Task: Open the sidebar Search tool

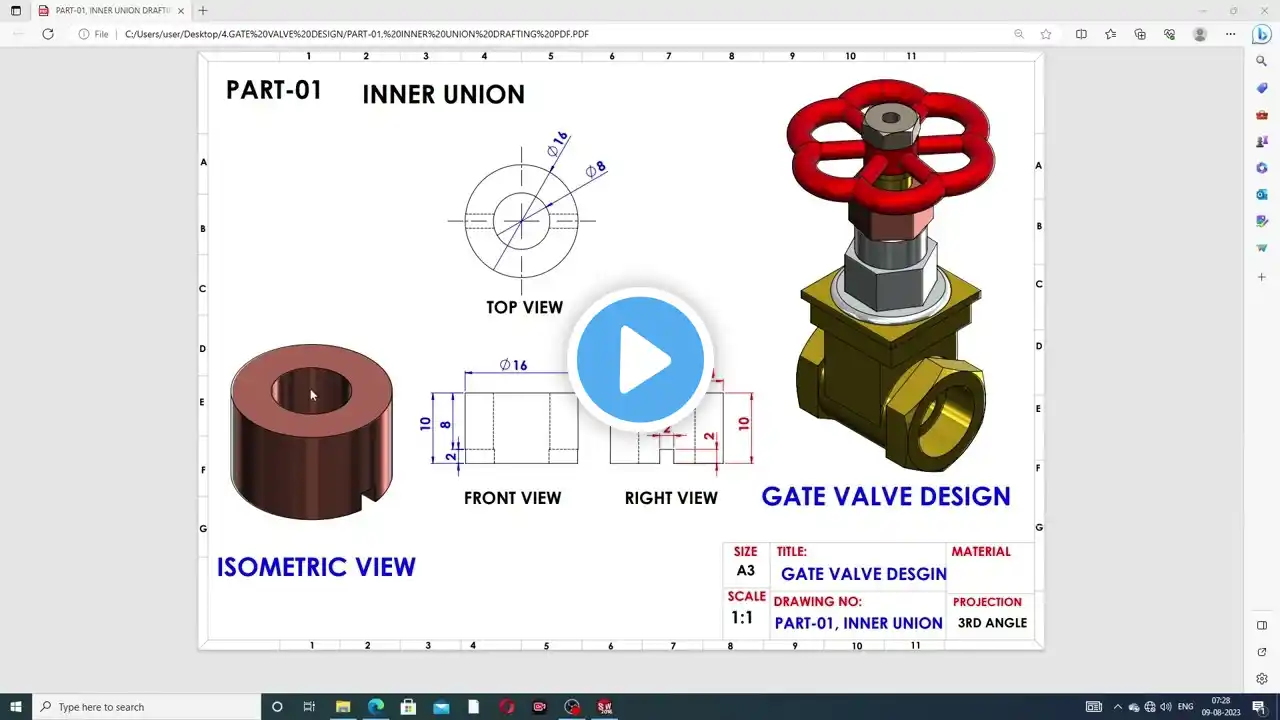Action: tap(1262, 61)
